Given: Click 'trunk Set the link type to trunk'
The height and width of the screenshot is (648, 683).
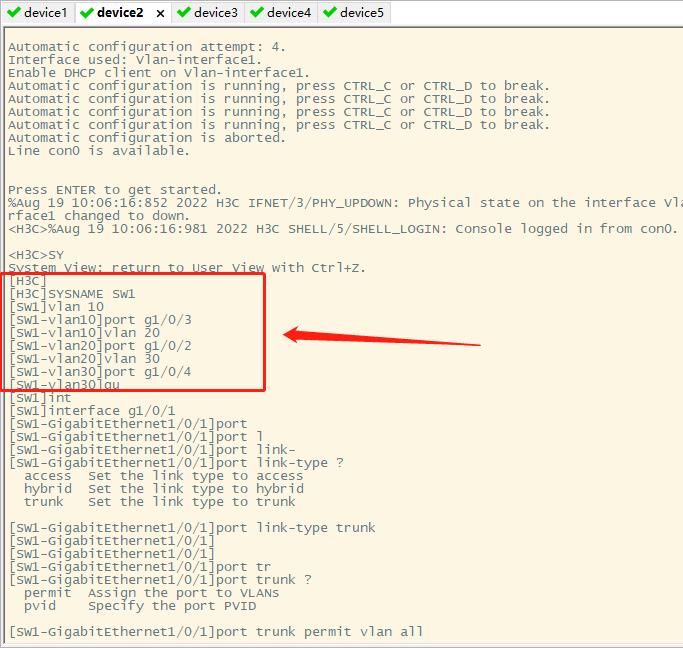Looking at the screenshot, I should coord(159,502).
